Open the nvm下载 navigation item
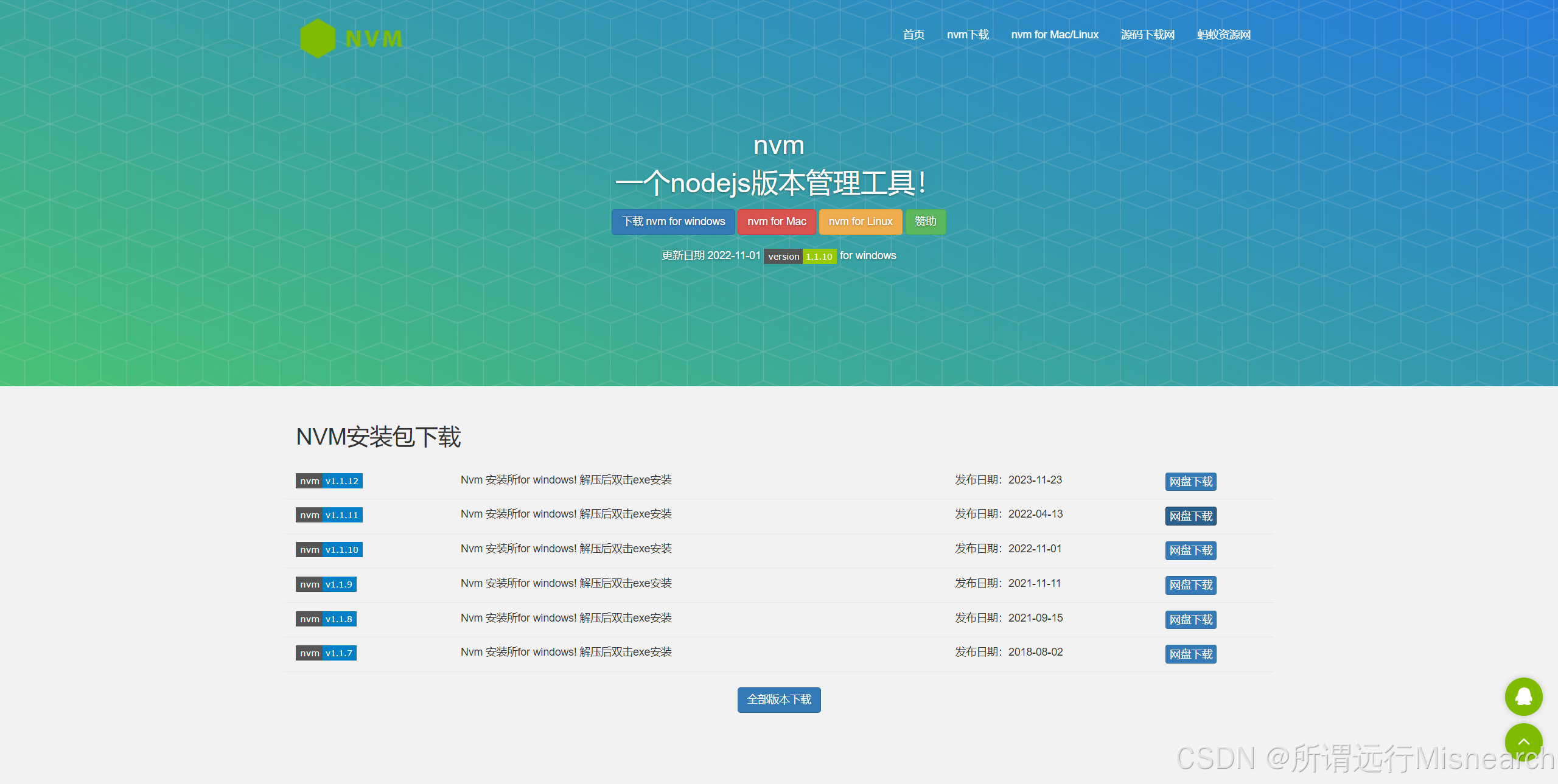1558x784 pixels. point(968,35)
